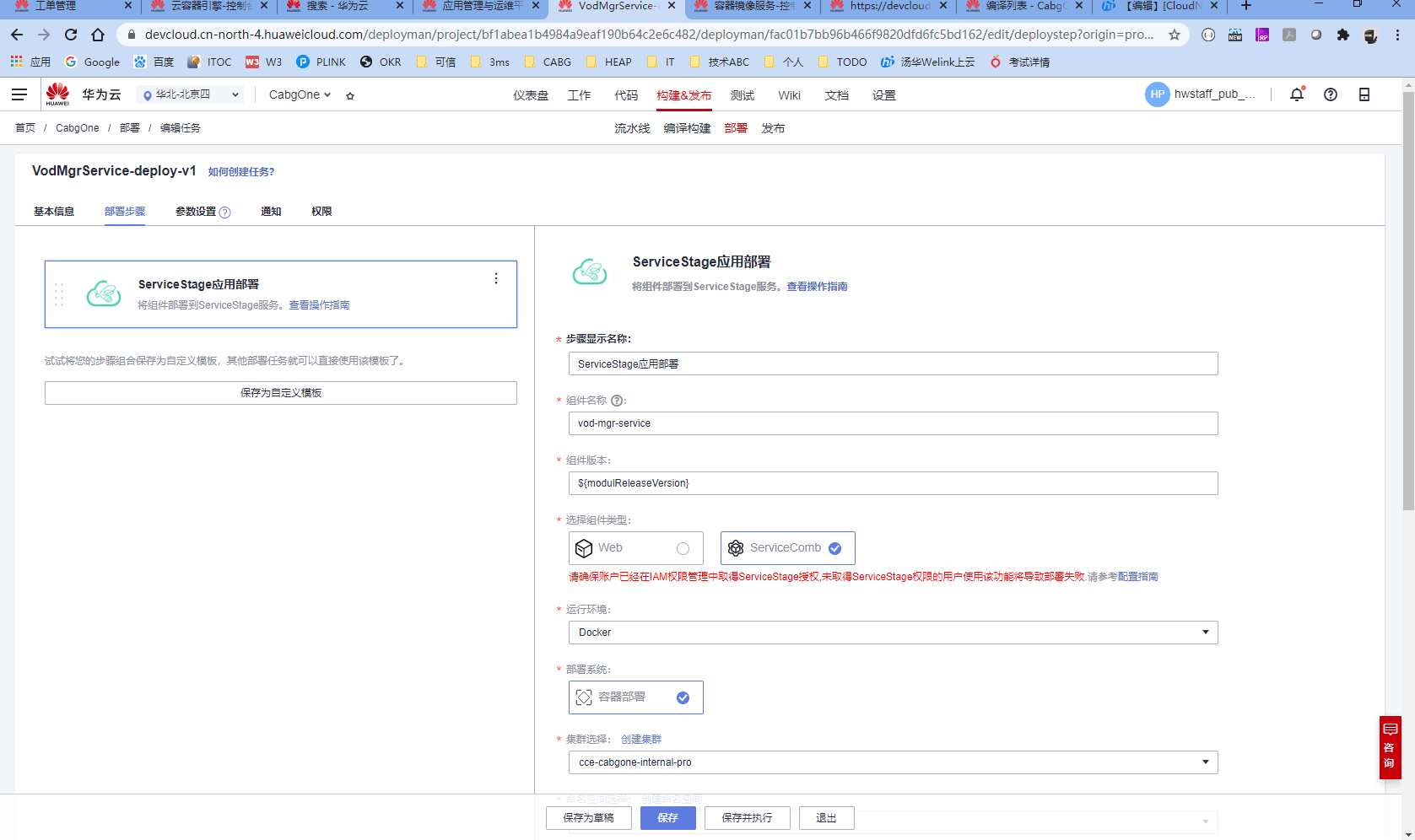
Task: Open the browser extensions puzzle icon
Action: [1343, 35]
